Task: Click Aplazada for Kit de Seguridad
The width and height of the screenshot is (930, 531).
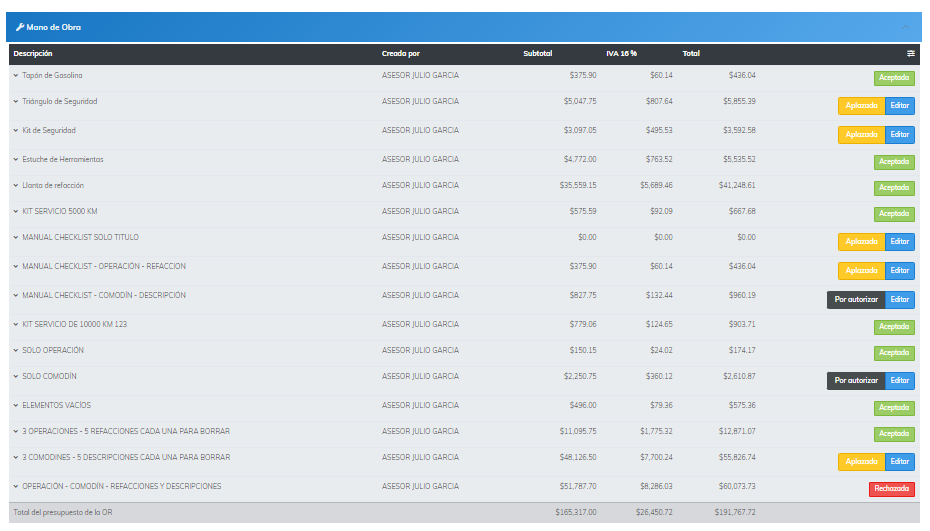Action: tap(861, 135)
